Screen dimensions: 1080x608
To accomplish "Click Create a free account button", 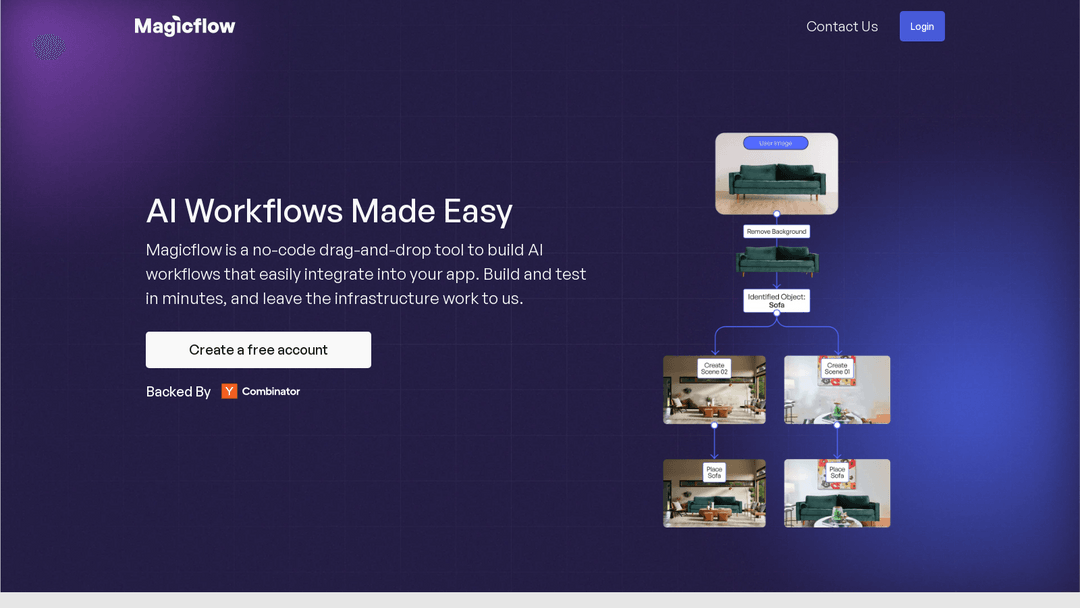I will click(258, 350).
